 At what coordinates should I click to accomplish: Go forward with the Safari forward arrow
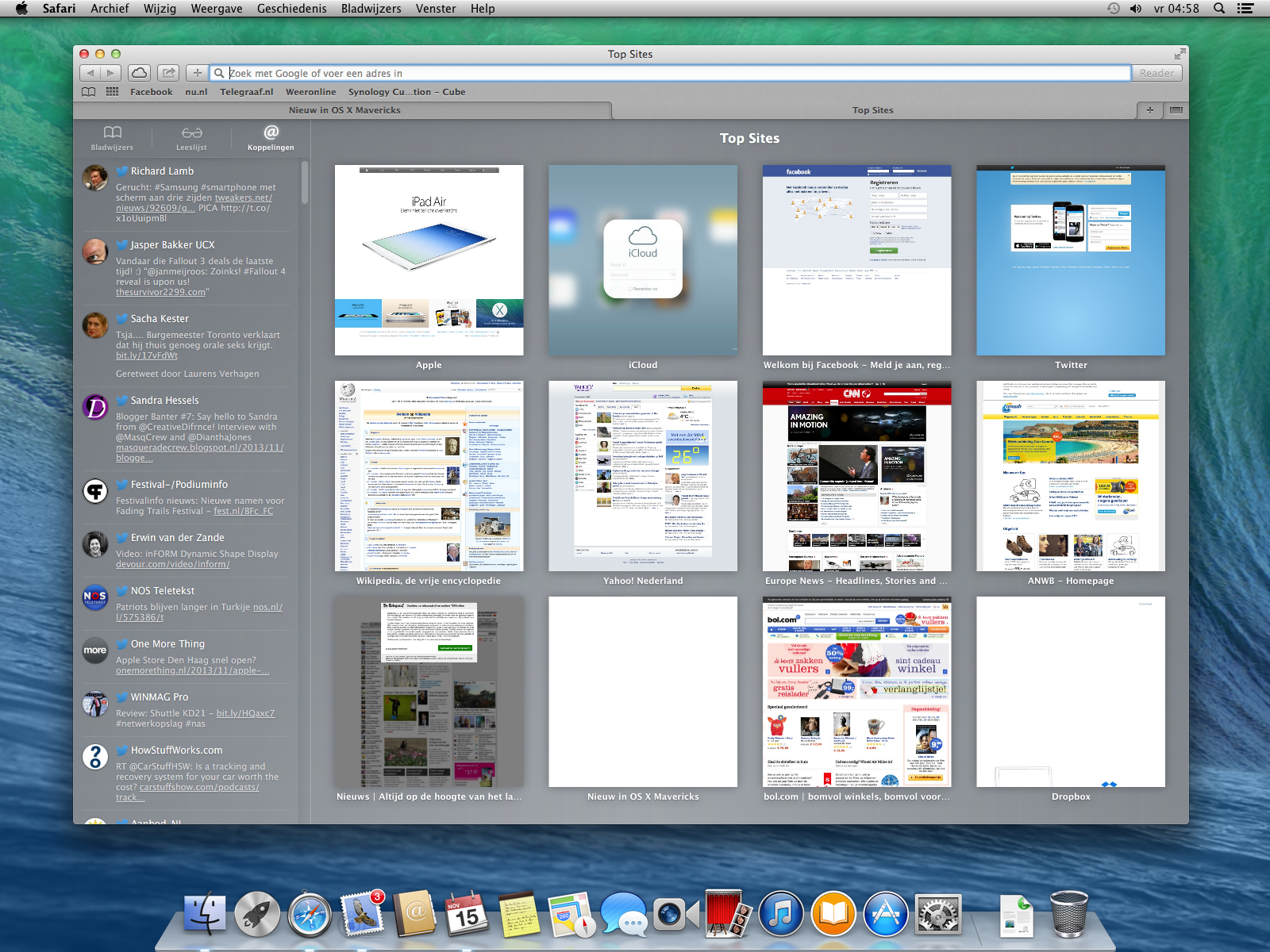[110, 73]
